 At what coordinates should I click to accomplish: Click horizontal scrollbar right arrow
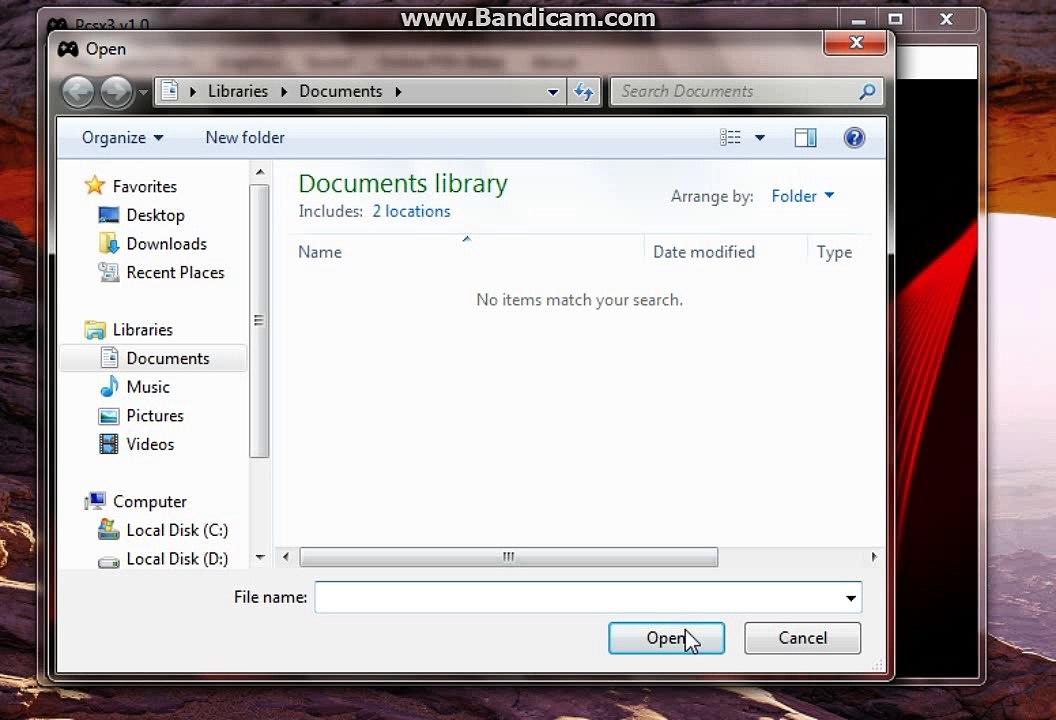coord(874,557)
